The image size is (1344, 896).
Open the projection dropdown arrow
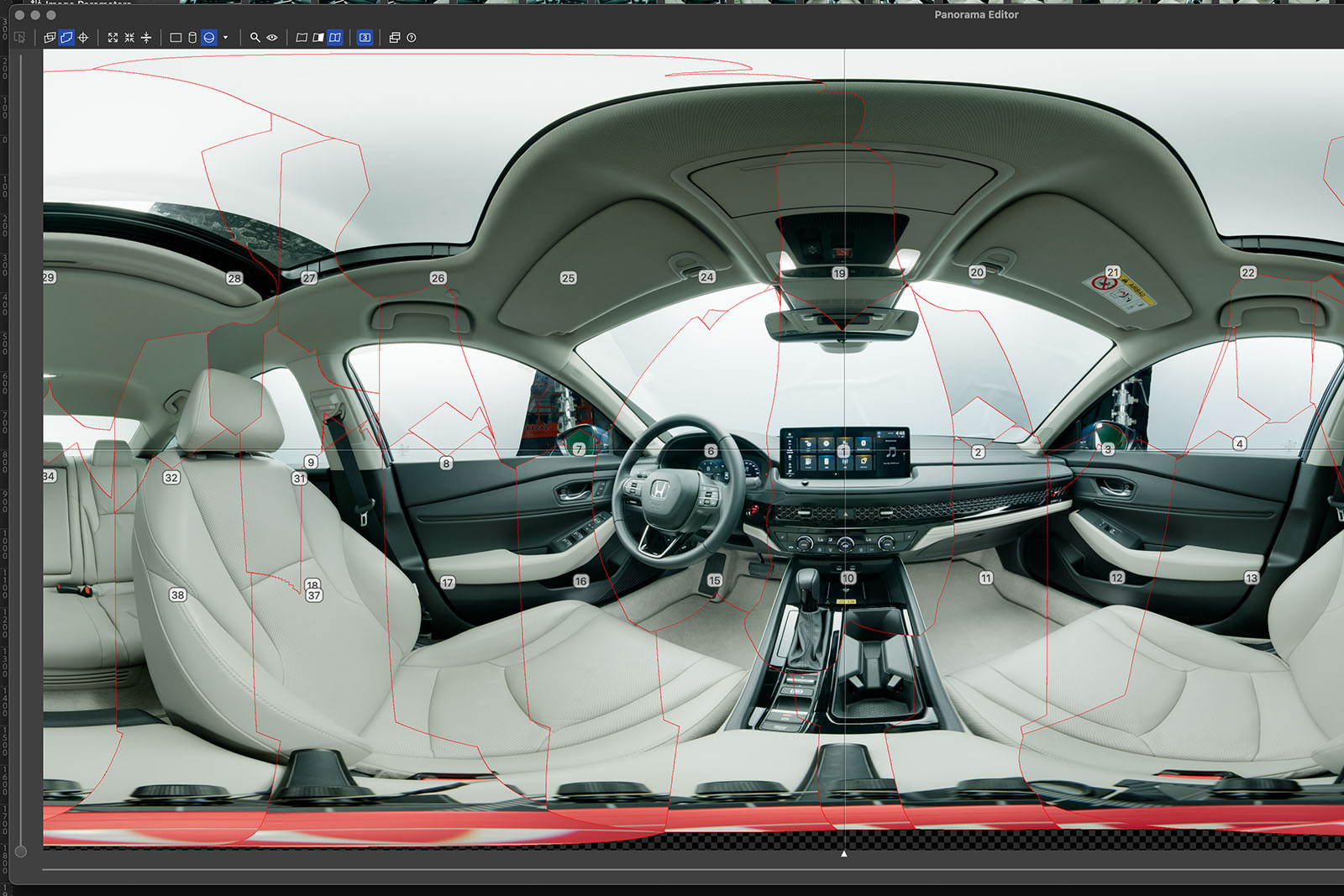225,37
